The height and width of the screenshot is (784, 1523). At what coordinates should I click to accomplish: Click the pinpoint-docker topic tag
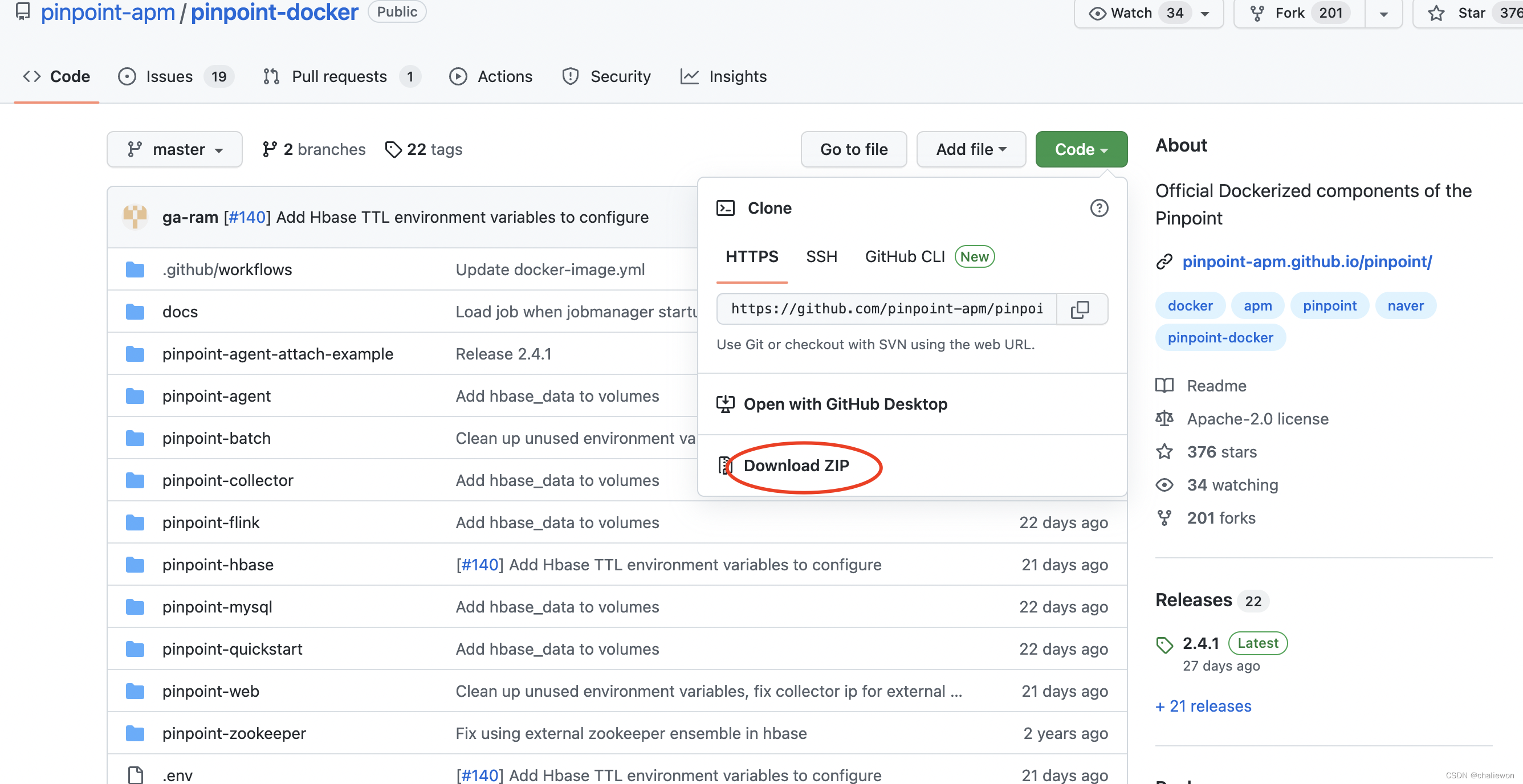click(x=1220, y=337)
